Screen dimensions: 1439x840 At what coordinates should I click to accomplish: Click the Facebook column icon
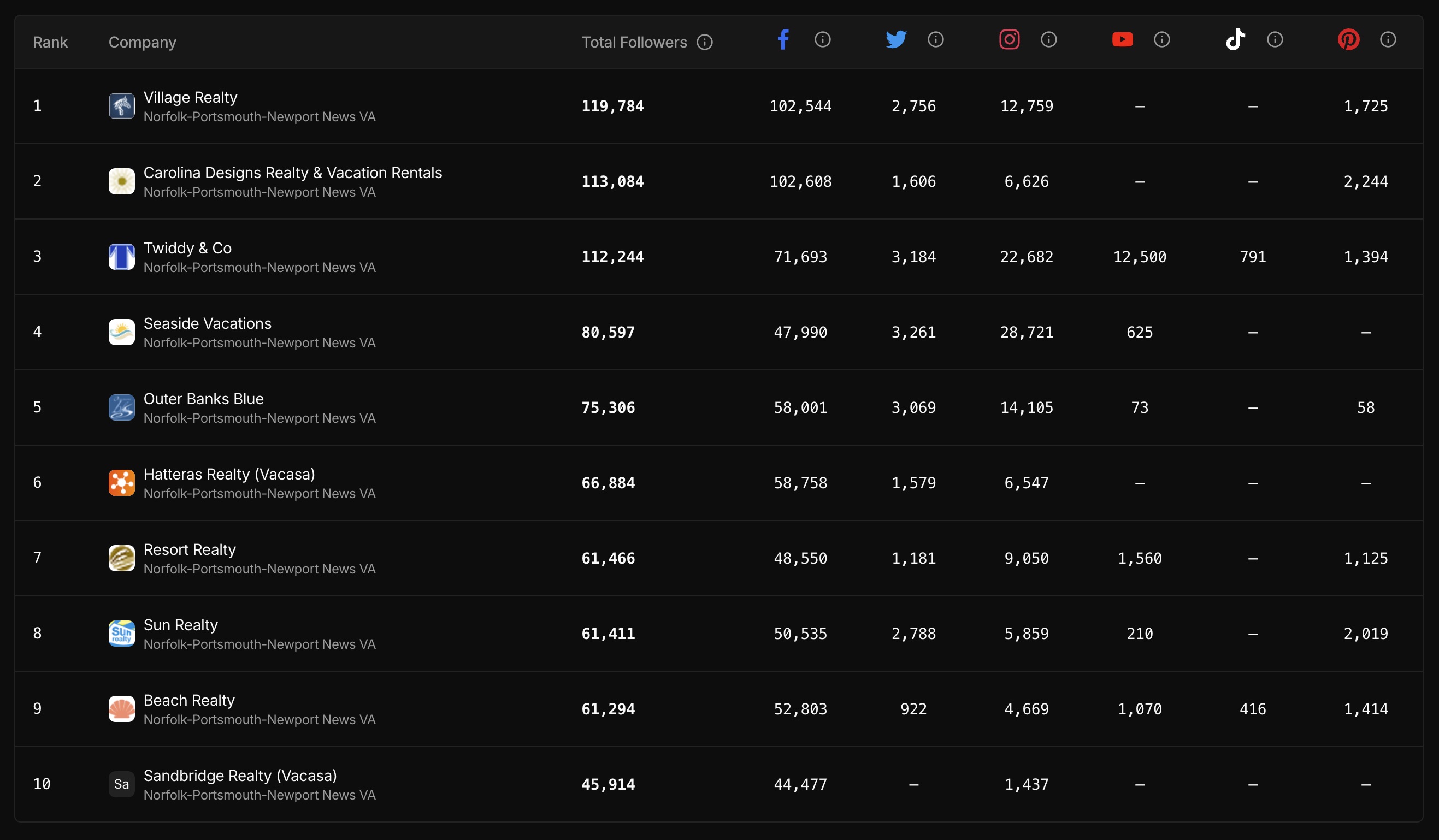tap(783, 39)
